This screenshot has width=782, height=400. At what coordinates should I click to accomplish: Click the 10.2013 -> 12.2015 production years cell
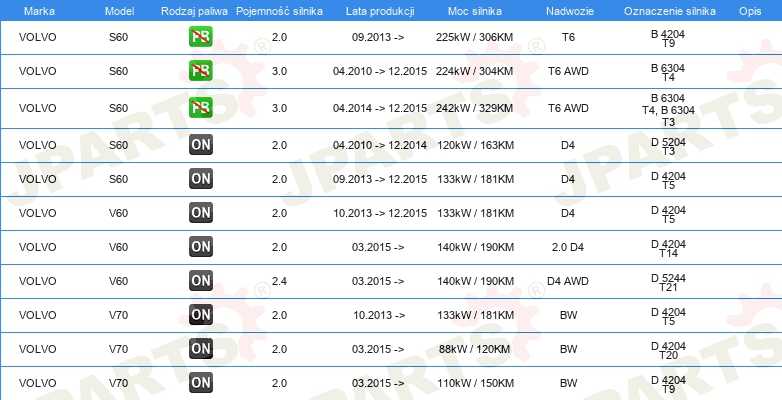click(x=380, y=213)
